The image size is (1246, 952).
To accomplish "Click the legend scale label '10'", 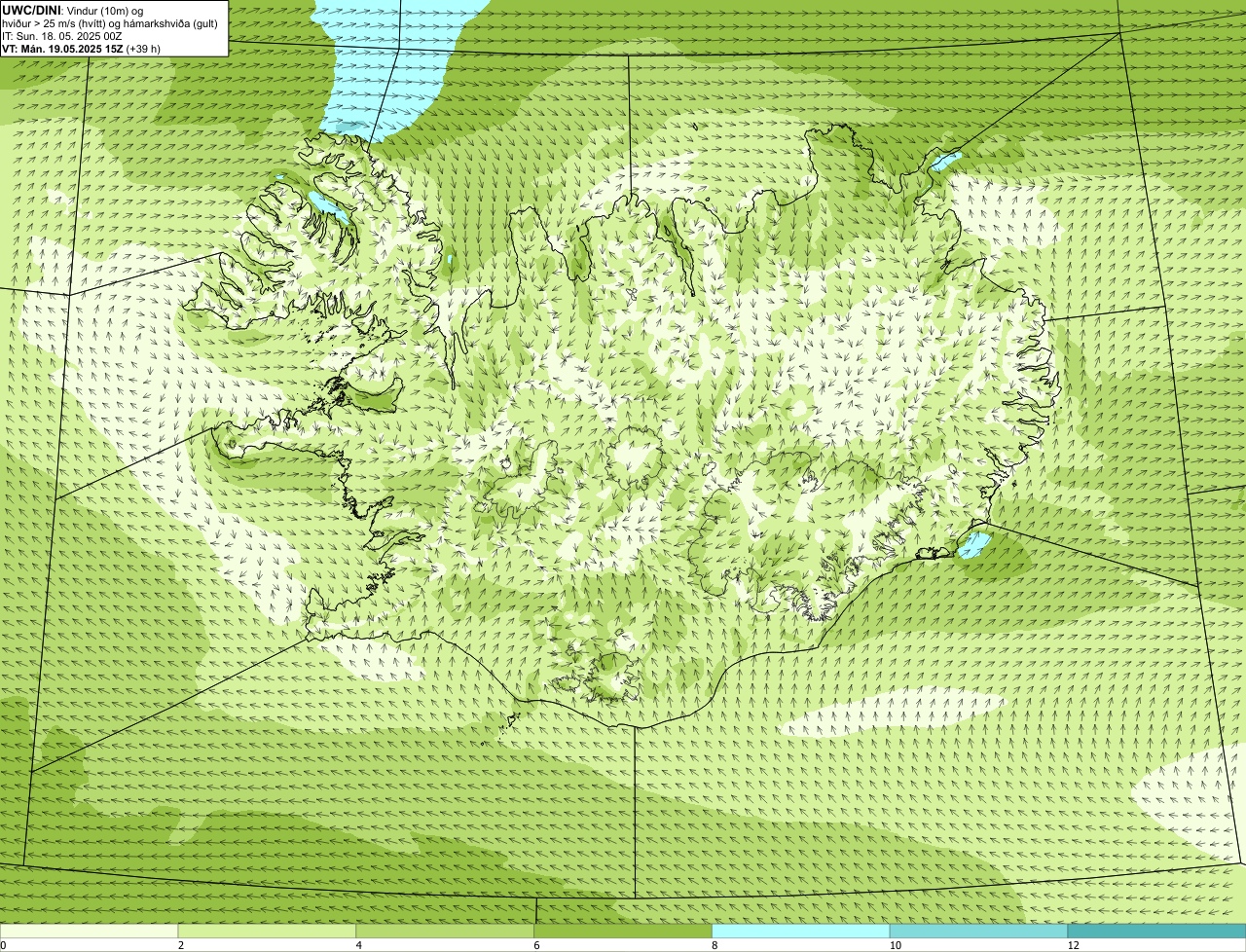I will coord(895,945).
